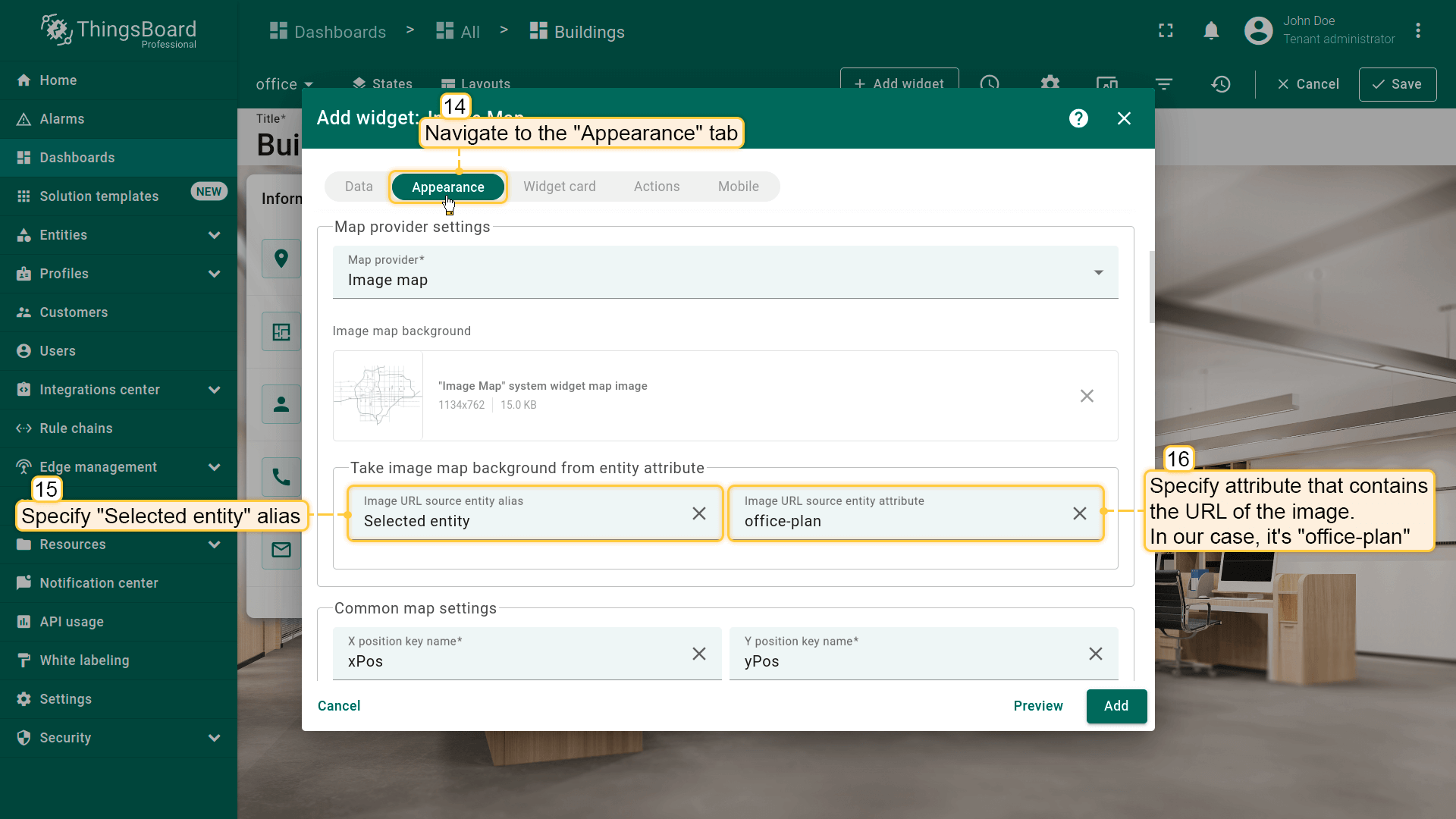
Task: Clear the xPos key name field
Action: 698,654
